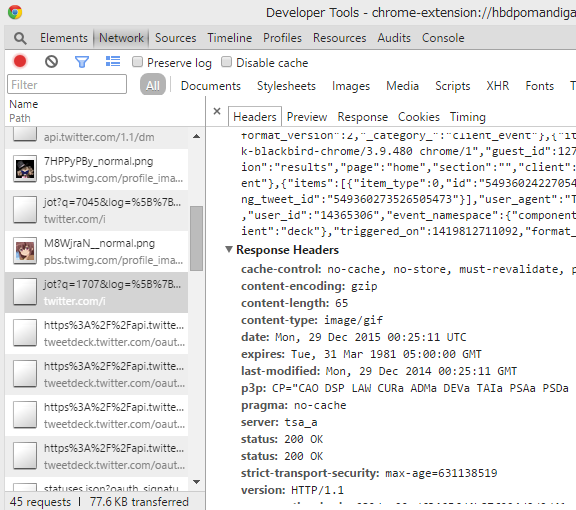Click icon of api.twitter.com/1.1/dm request
The width and height of the screenshot is (576, 510).
[x=25, y=134]
